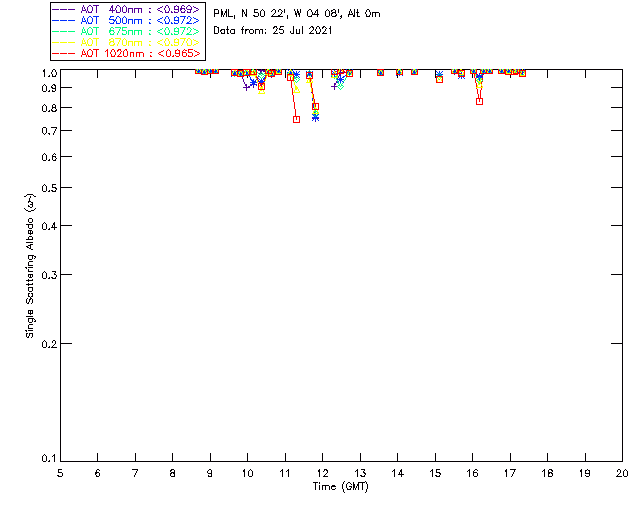Click the y-axis tick label 0.2

pos(49,344)
